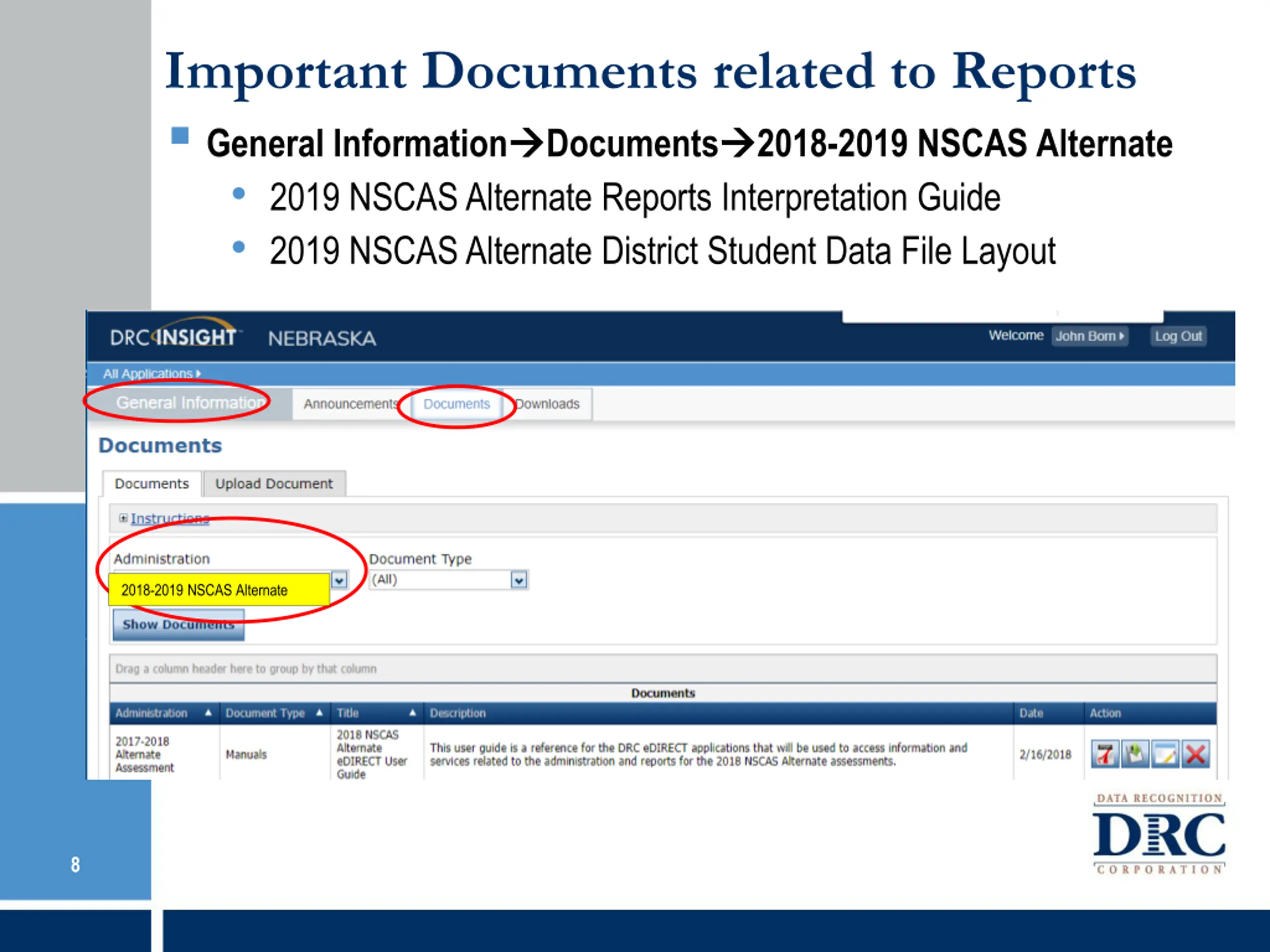1270x952 pixels.
Task: Open the PDF view icon in Action column
Action: (x=1105, y=754)
